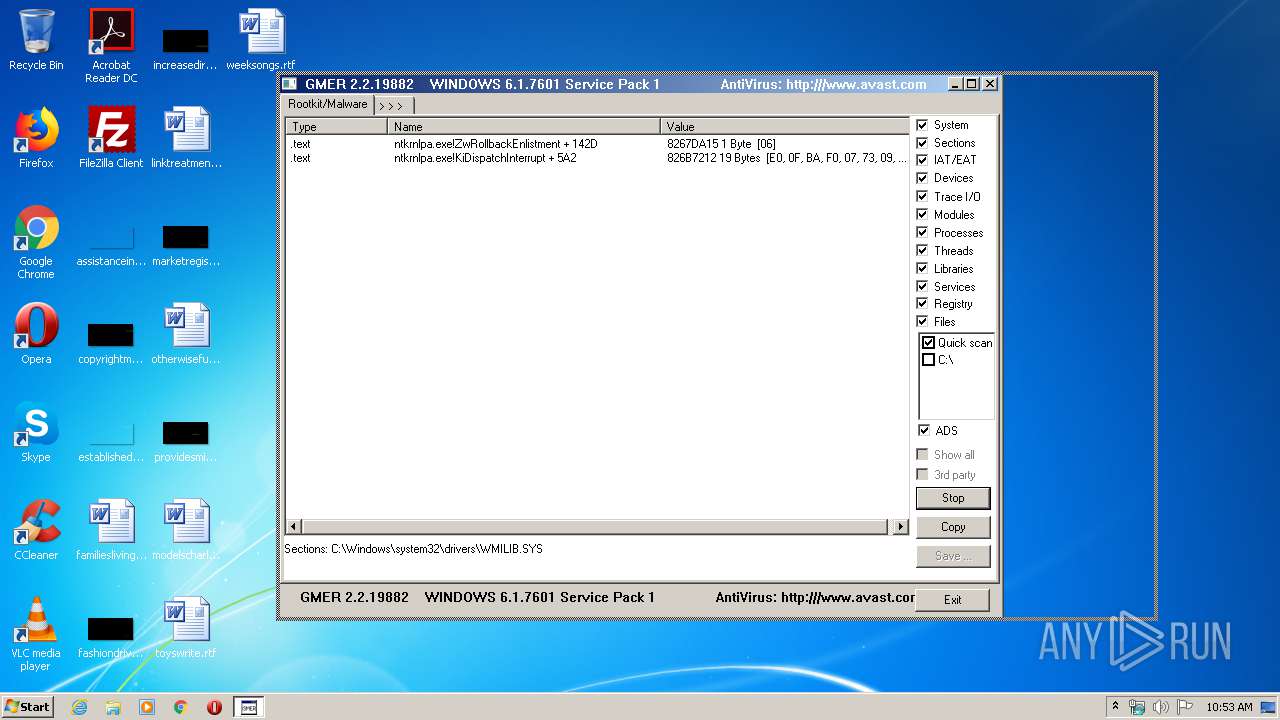Open Internet Explorer from the taskbar
Screen dimensions: 1280x720
(x=79, y=707)
